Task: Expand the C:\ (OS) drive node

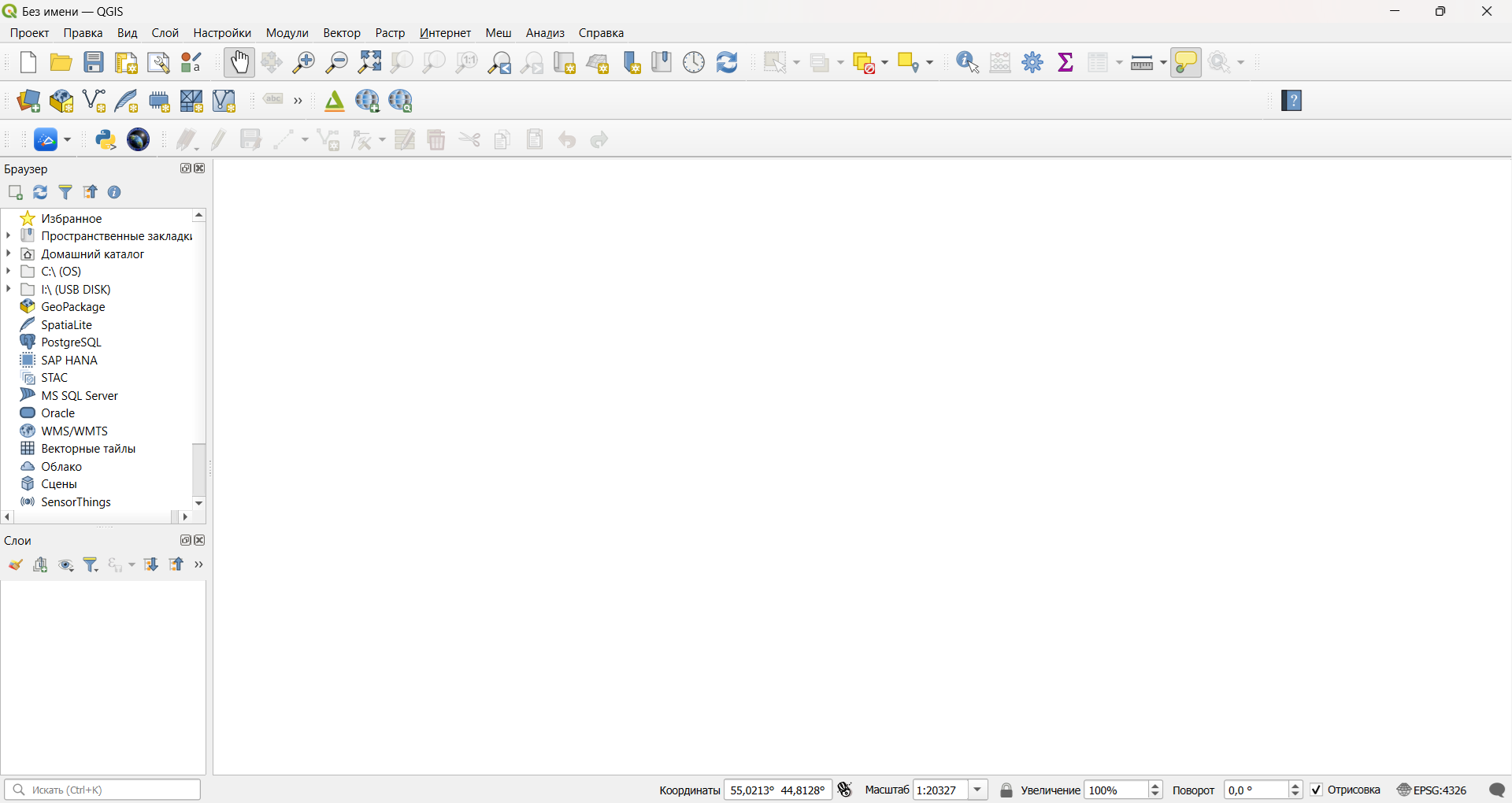Action: (9, 271)
